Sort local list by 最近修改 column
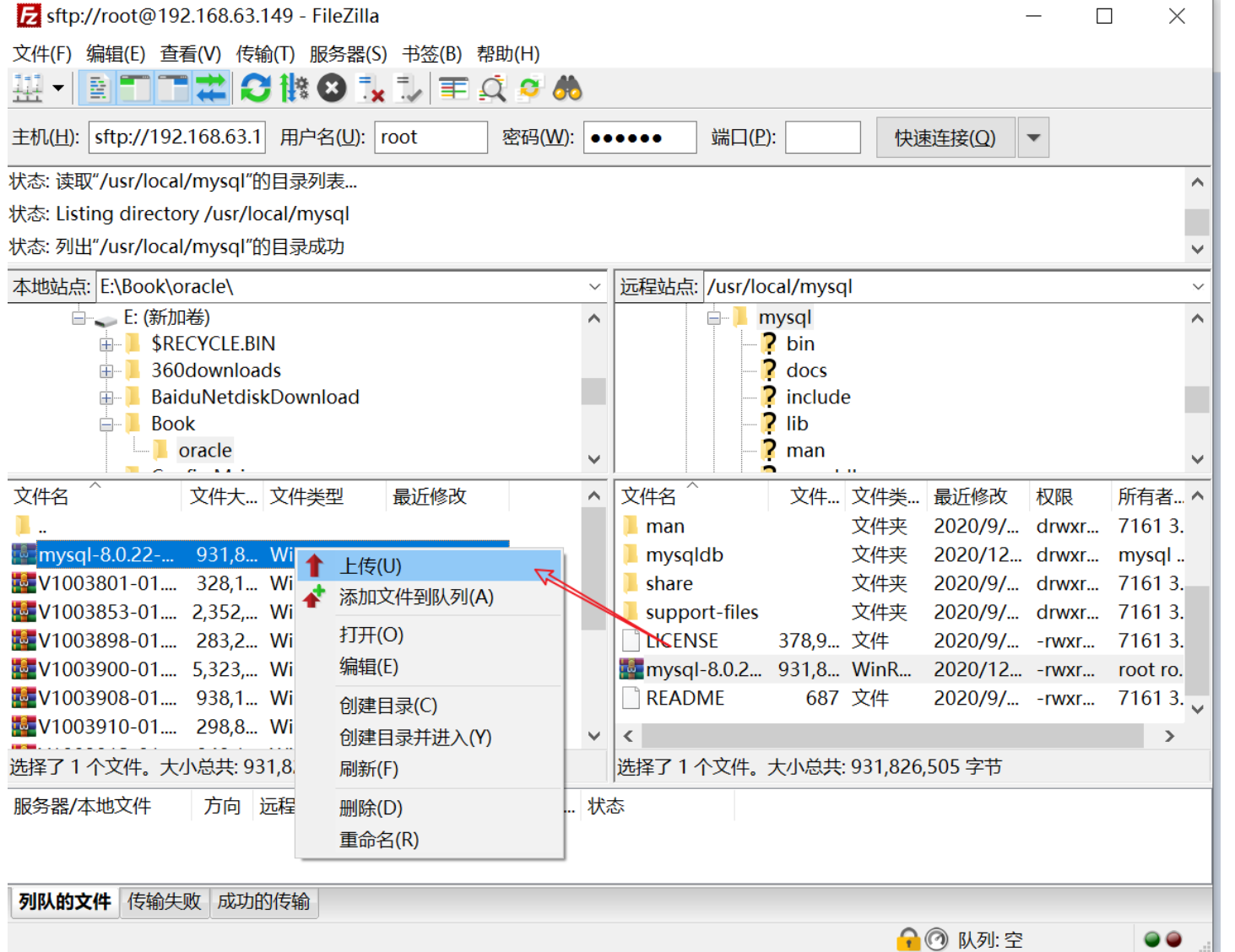Screen dimensions: 1235x952 click(x=447, y=496)
